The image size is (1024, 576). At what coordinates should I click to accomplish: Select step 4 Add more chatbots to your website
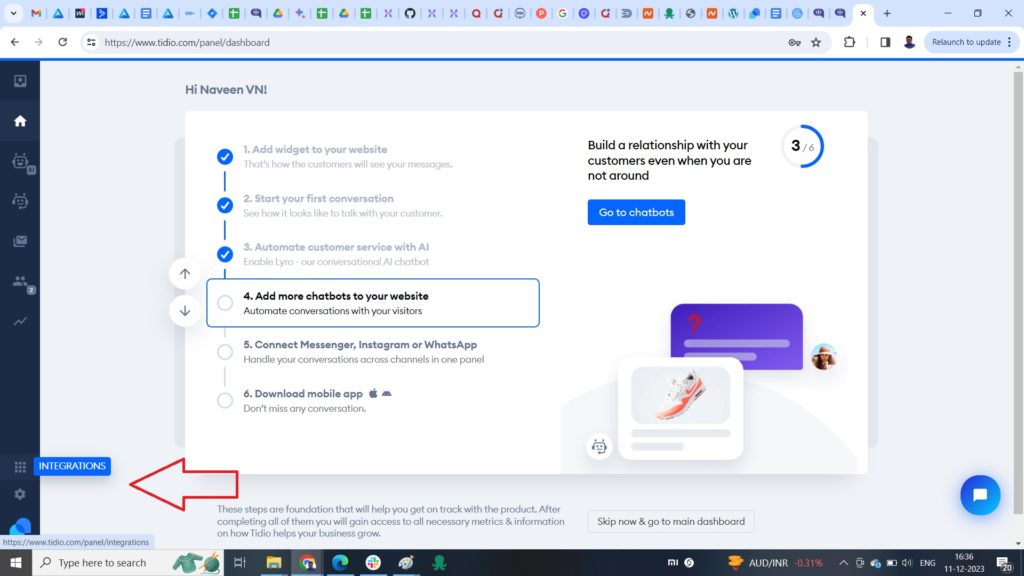tap(373, 303)
